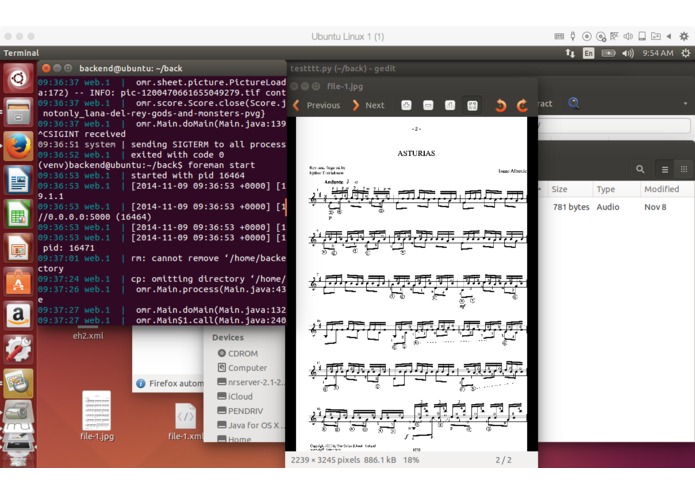
Task: Click testttt.py gedit window title bar
Action: coord(343,69)
